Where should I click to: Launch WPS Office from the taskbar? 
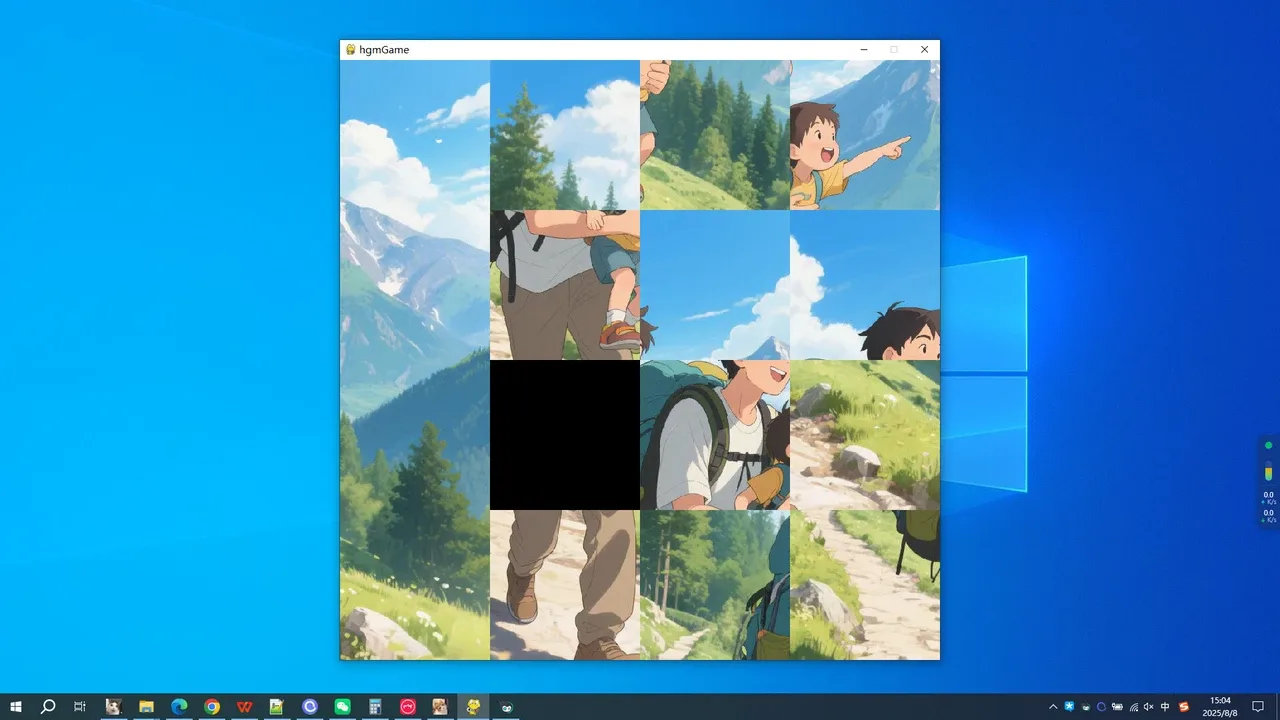point(244,707)
